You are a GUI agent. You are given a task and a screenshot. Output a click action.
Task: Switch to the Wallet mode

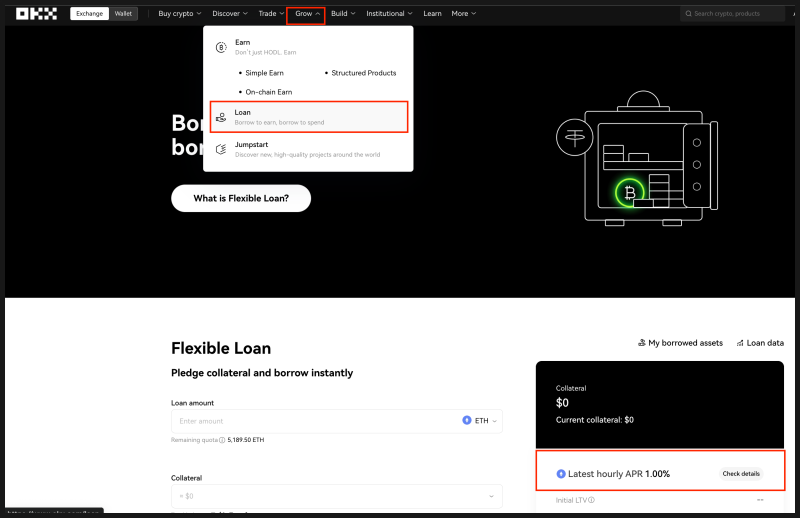[123, 14]
